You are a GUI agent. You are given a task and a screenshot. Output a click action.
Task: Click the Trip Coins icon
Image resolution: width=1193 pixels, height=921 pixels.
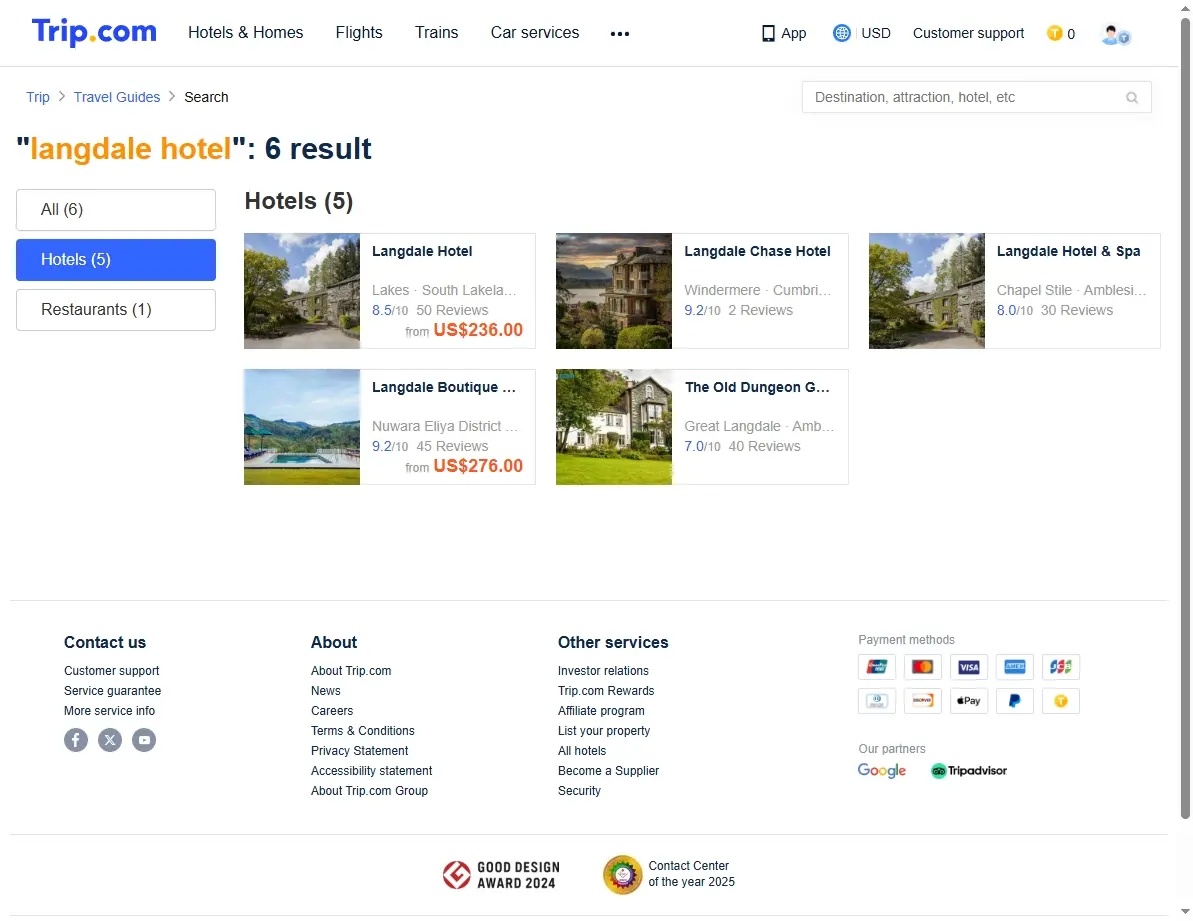[1055, 33]
